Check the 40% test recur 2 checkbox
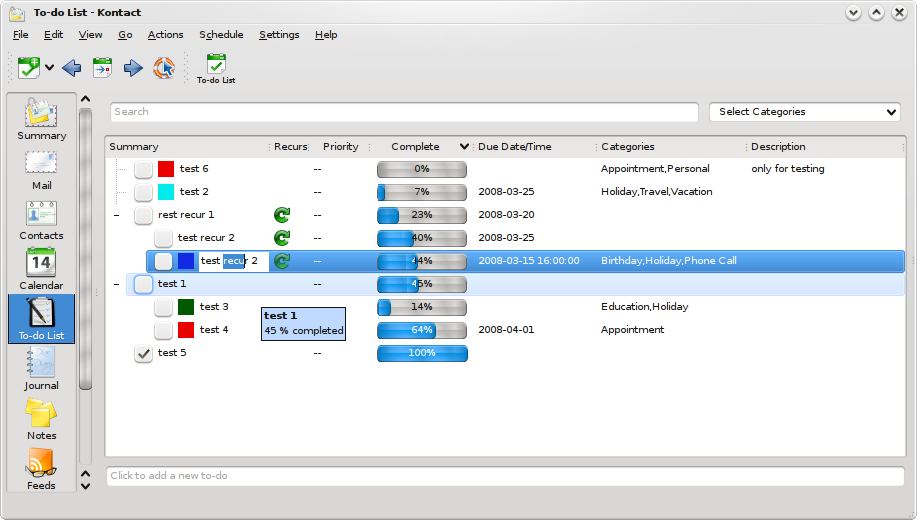The width and height of the screenshot is (917, 520). (x=163, y=238)
